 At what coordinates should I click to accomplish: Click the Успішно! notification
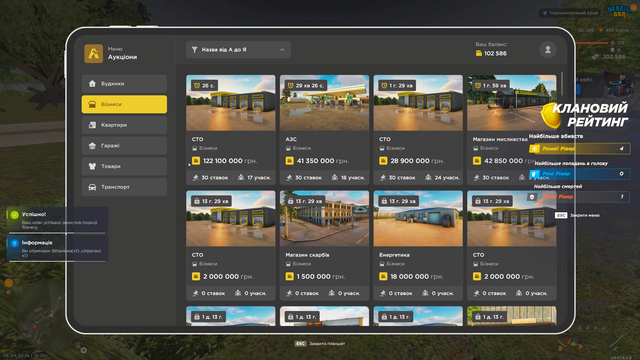[x=57, y=220]
